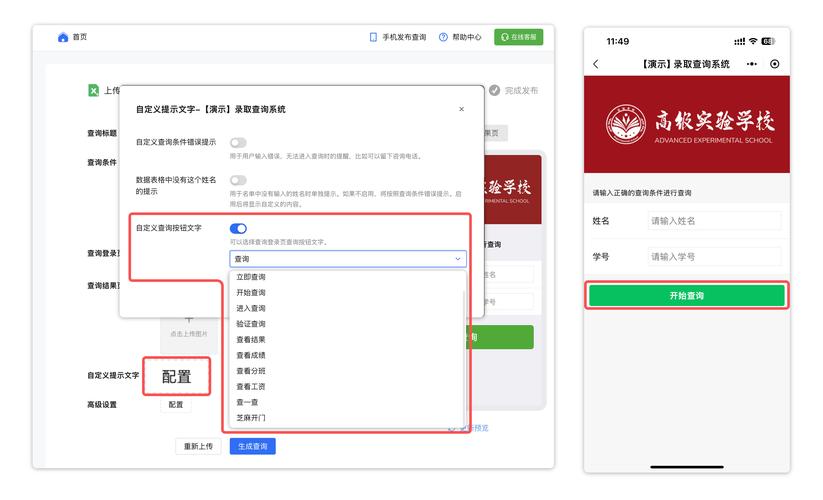Toggle 数据表格中没有这个姓名的提示 switch
Image resolution: width=823 pixels, height=500 pixels.
238,180
